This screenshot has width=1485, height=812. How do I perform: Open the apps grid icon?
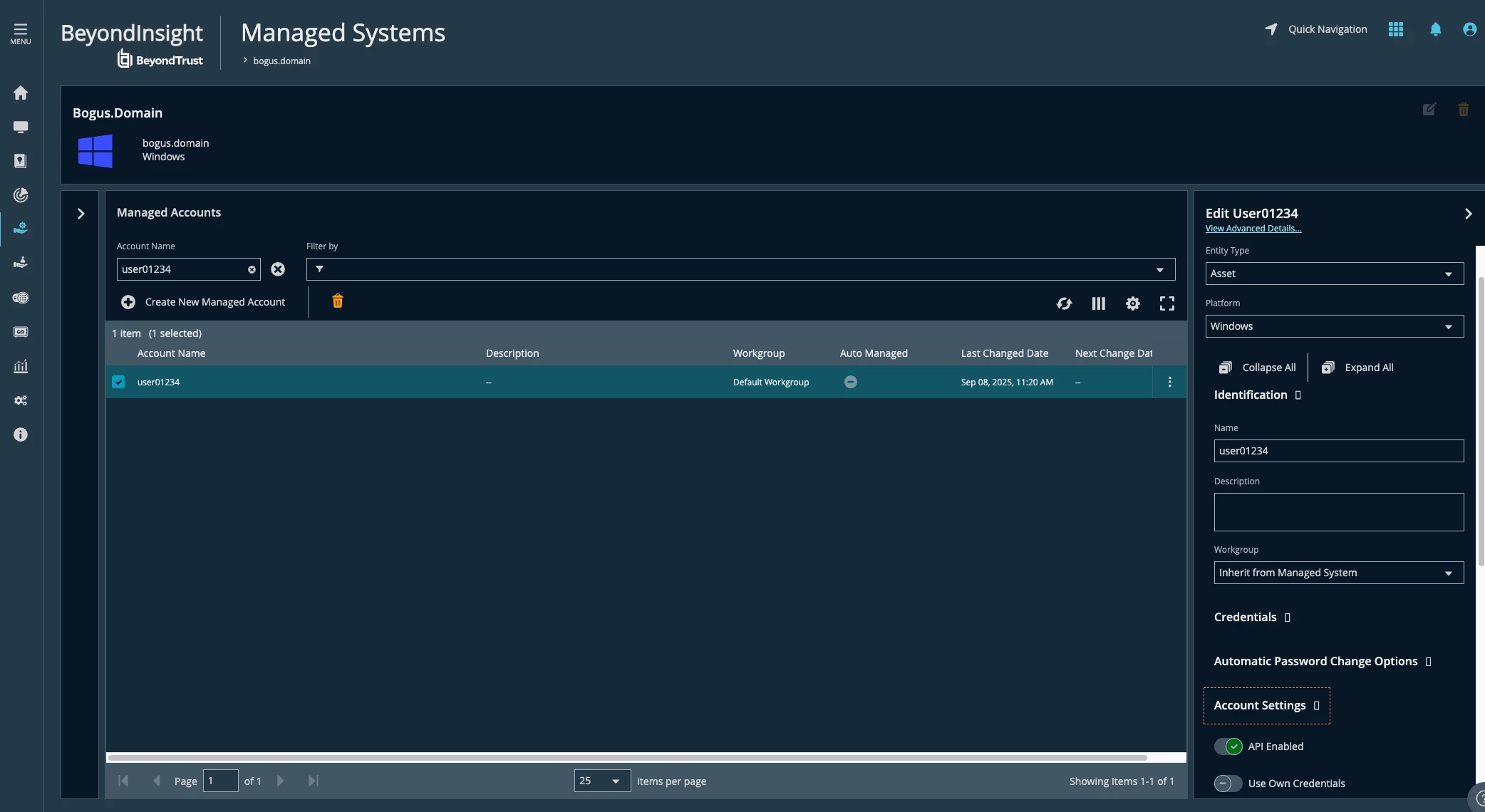pyautogui.click(x=1396, y=29)
